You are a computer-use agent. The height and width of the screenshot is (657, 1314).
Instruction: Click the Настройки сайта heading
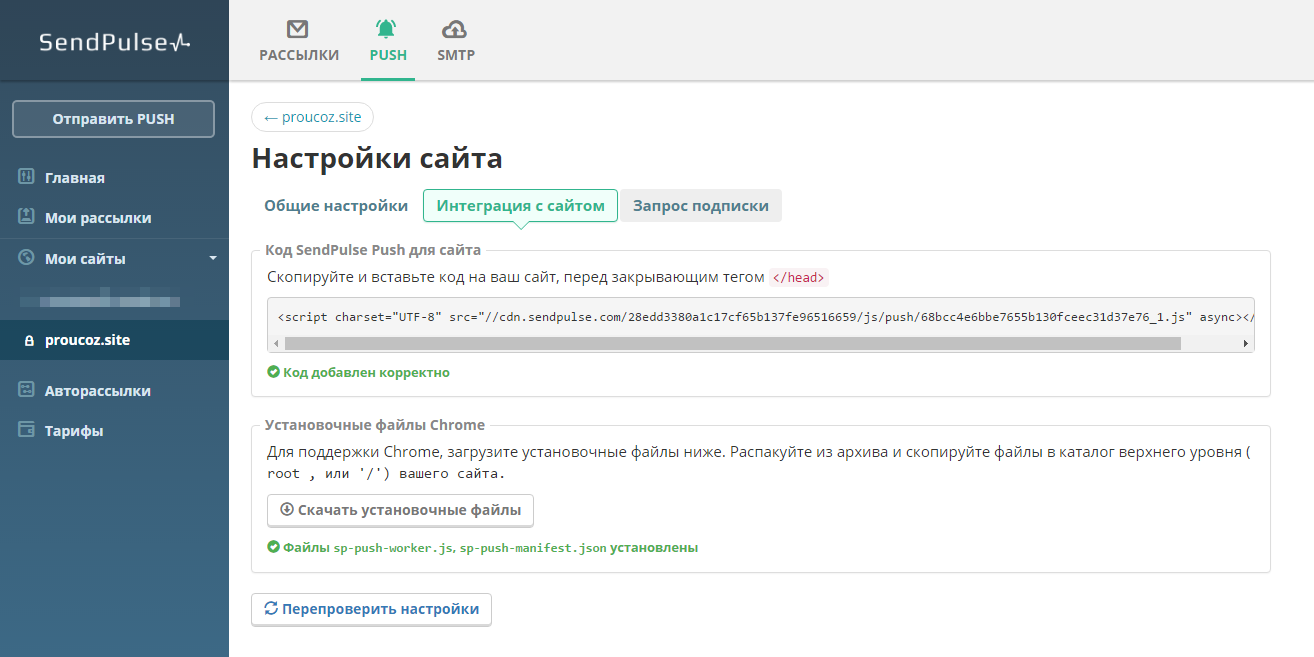(x=377, y=158)
